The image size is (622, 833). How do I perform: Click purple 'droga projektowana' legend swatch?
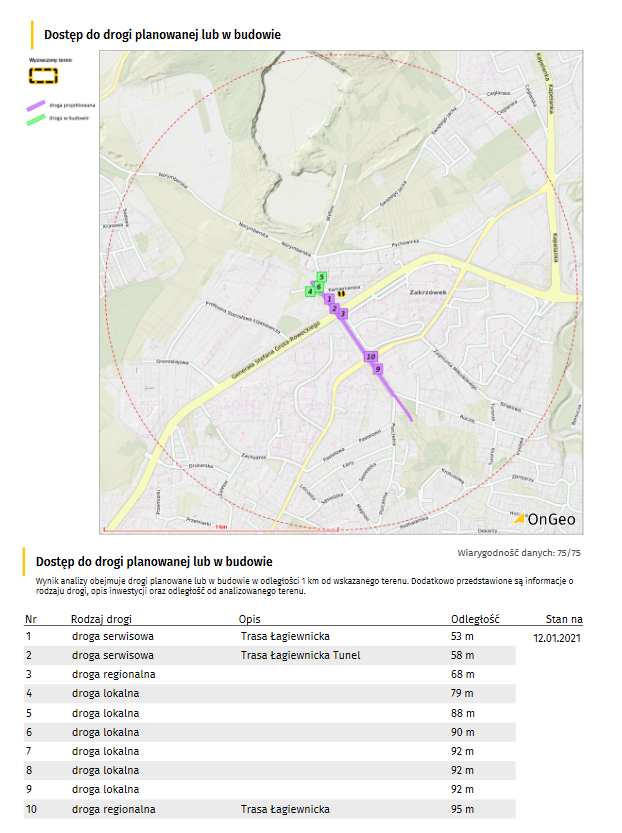point(36,105)
